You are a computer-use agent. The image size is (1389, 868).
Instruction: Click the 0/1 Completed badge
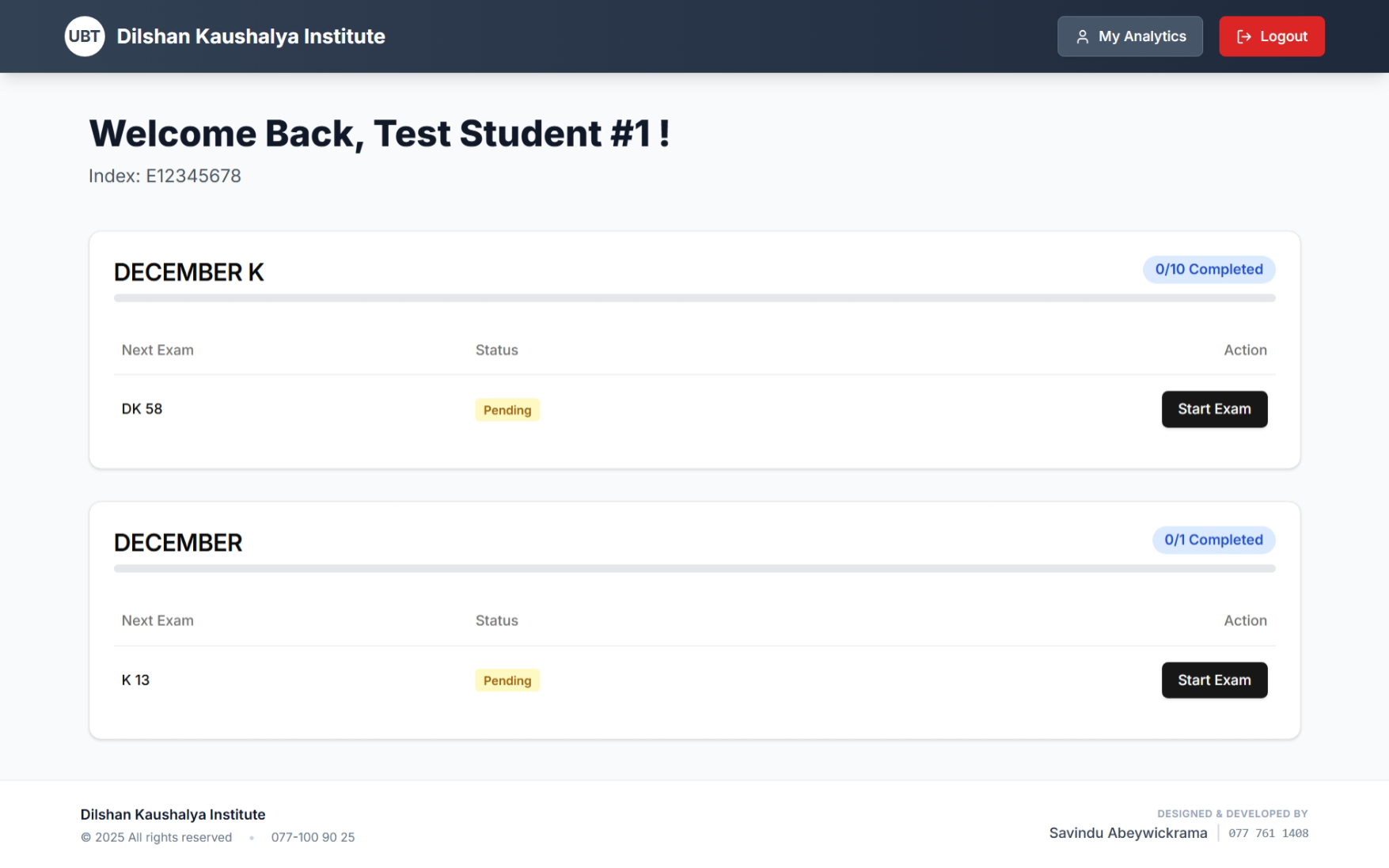(x=1213, y=540)
